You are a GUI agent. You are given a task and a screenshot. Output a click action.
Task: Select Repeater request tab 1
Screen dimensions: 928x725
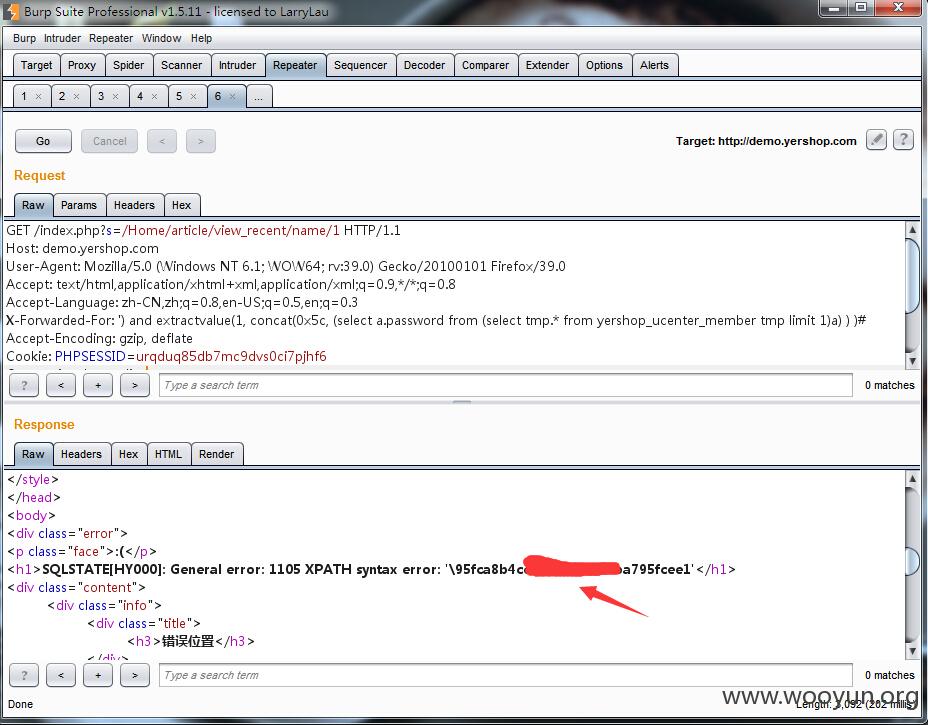tap(24, 96)
